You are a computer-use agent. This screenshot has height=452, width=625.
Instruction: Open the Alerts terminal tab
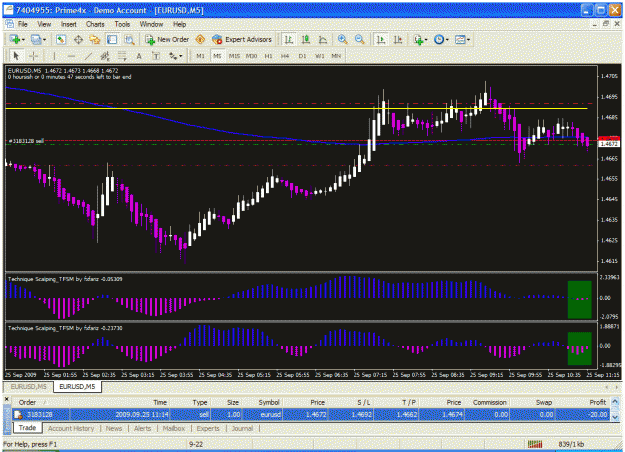[142, 428]
